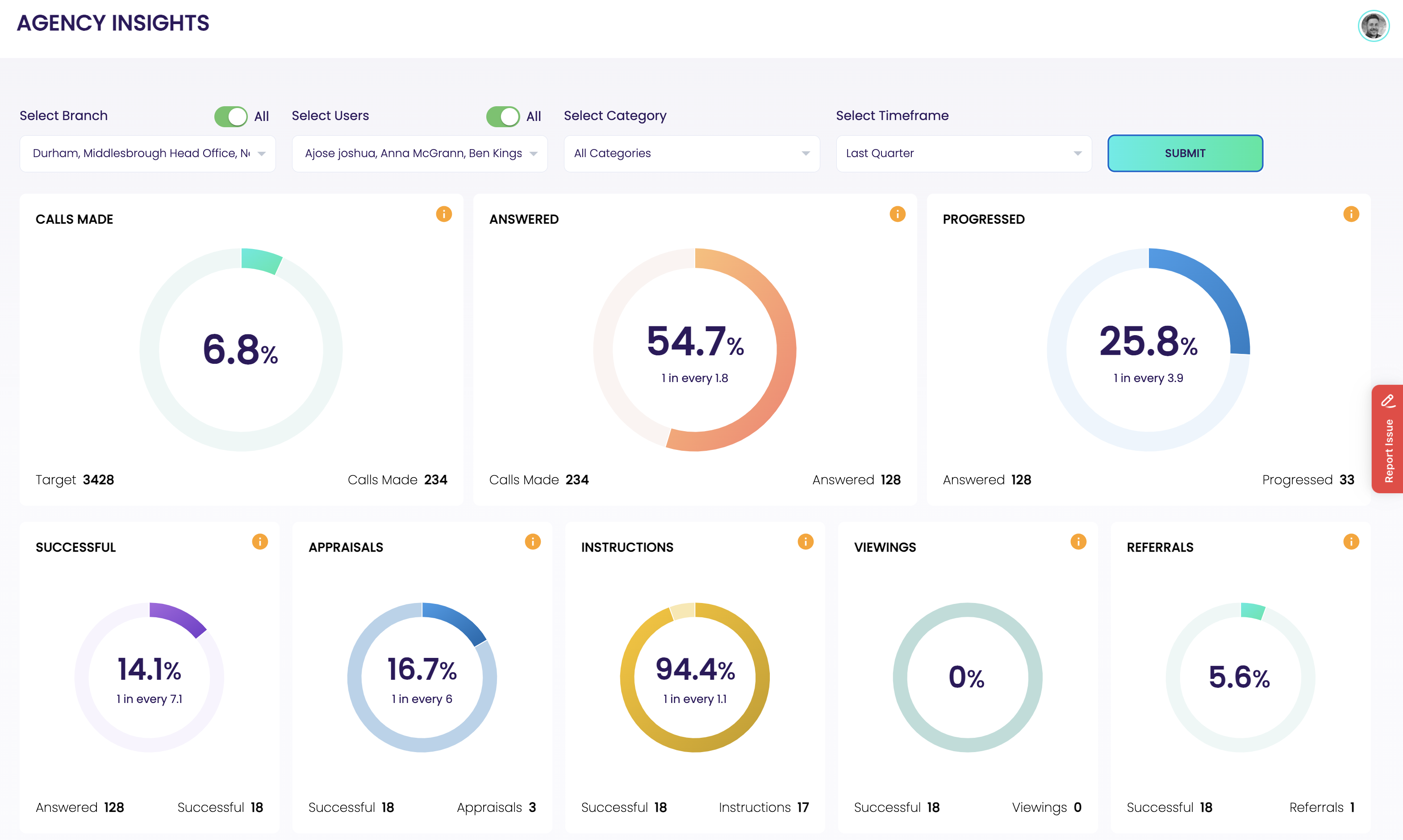Viewport: 1403px width, 840px height.
Task: Open the user profile avatar
Action: tap(1374, 26)
